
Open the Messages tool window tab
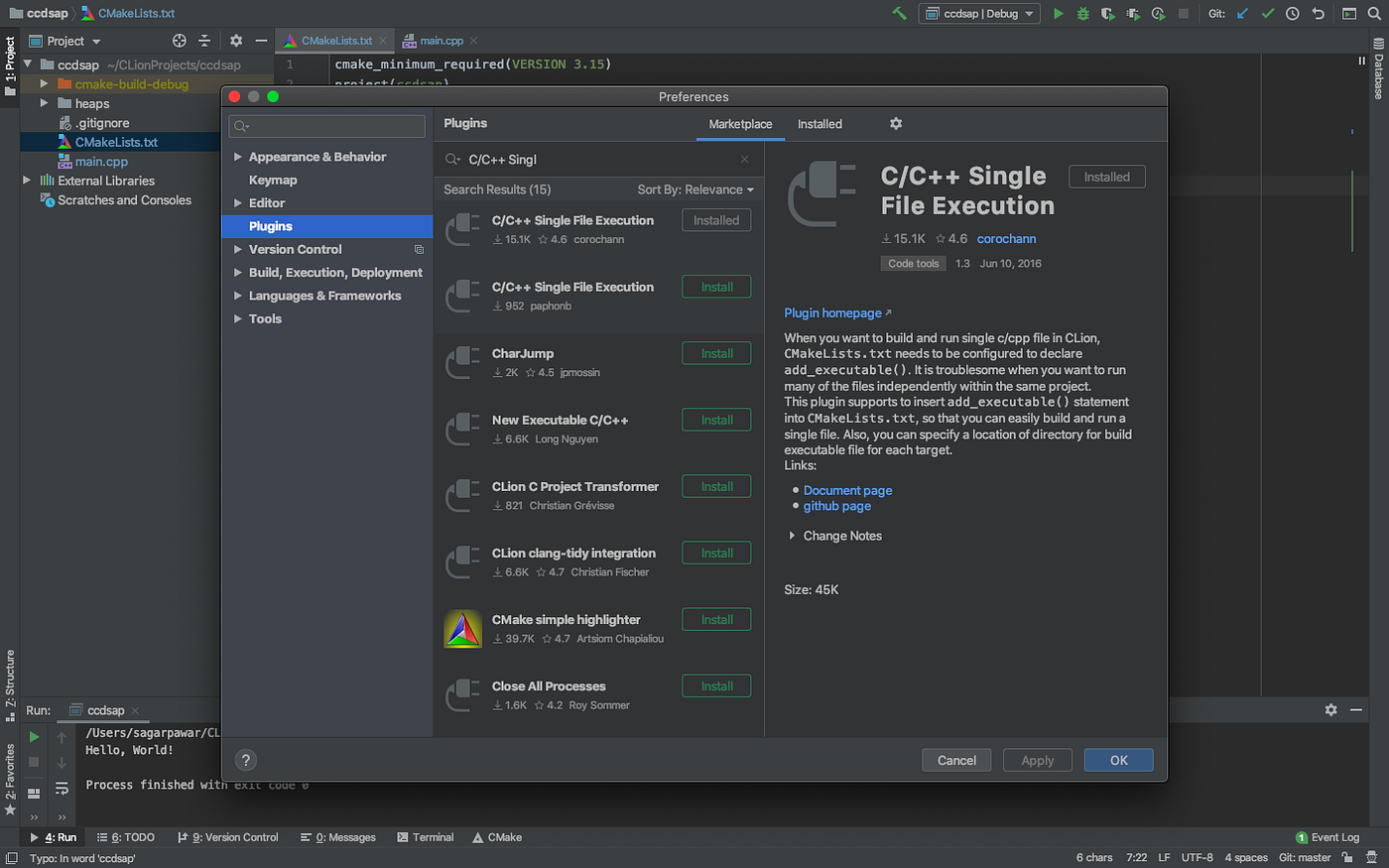pyautogui.click(x=338, y=837)
